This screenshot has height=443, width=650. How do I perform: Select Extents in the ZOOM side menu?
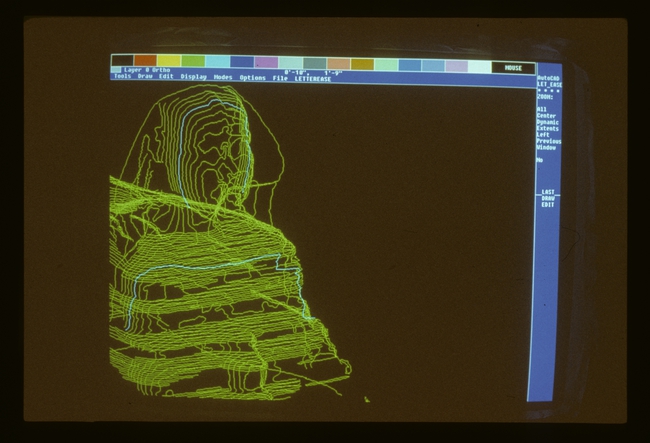[547, 128]
